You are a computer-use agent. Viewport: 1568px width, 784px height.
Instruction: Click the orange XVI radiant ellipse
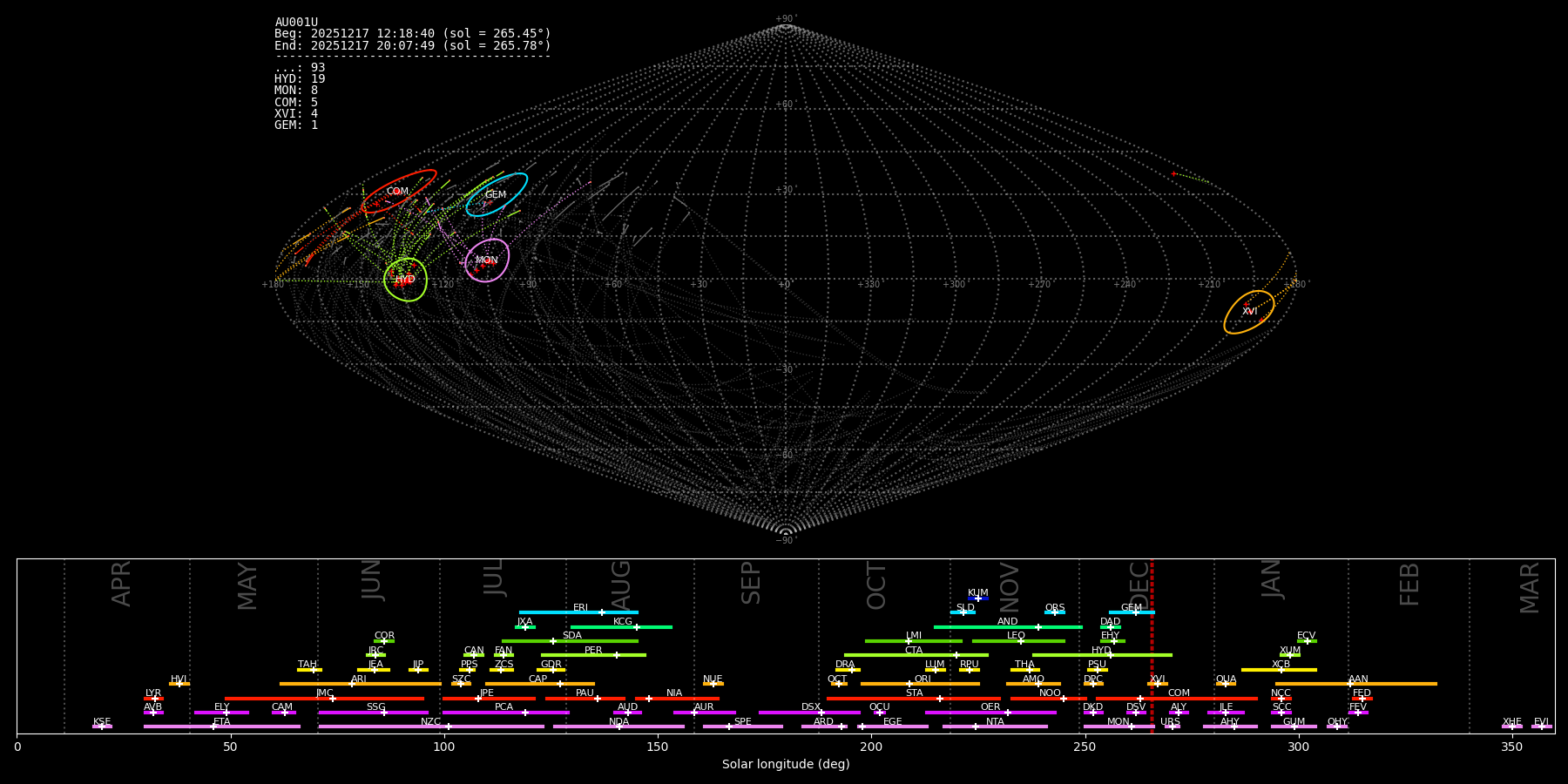pos(1249,312)
